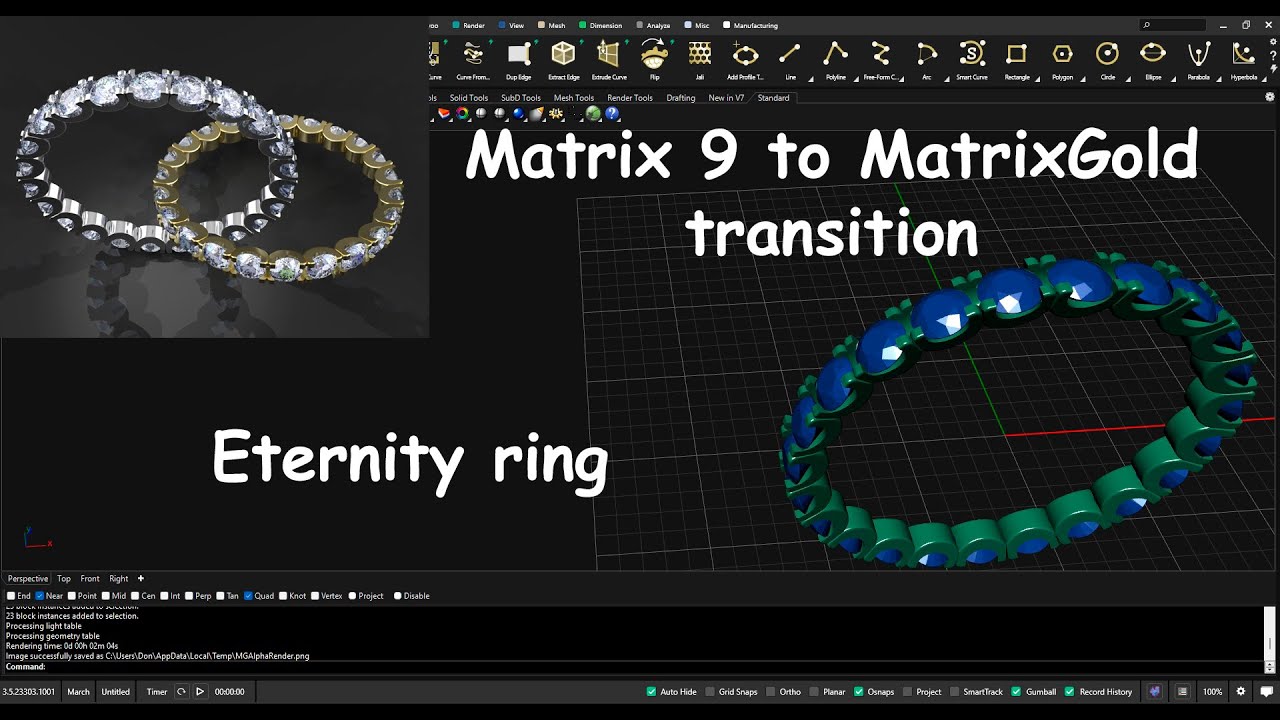Expand the Arc tool flyout arrow
This screenshot has height=720, width=1280.
946,79
